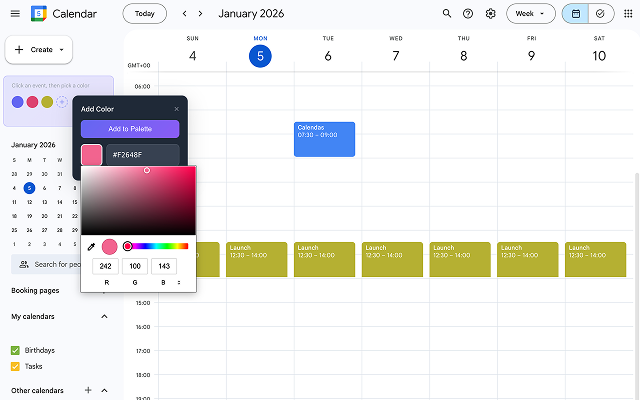Viewport: 640px width, 400px height.
Task: Open Monday's Launch event
Action: (257, 260)
